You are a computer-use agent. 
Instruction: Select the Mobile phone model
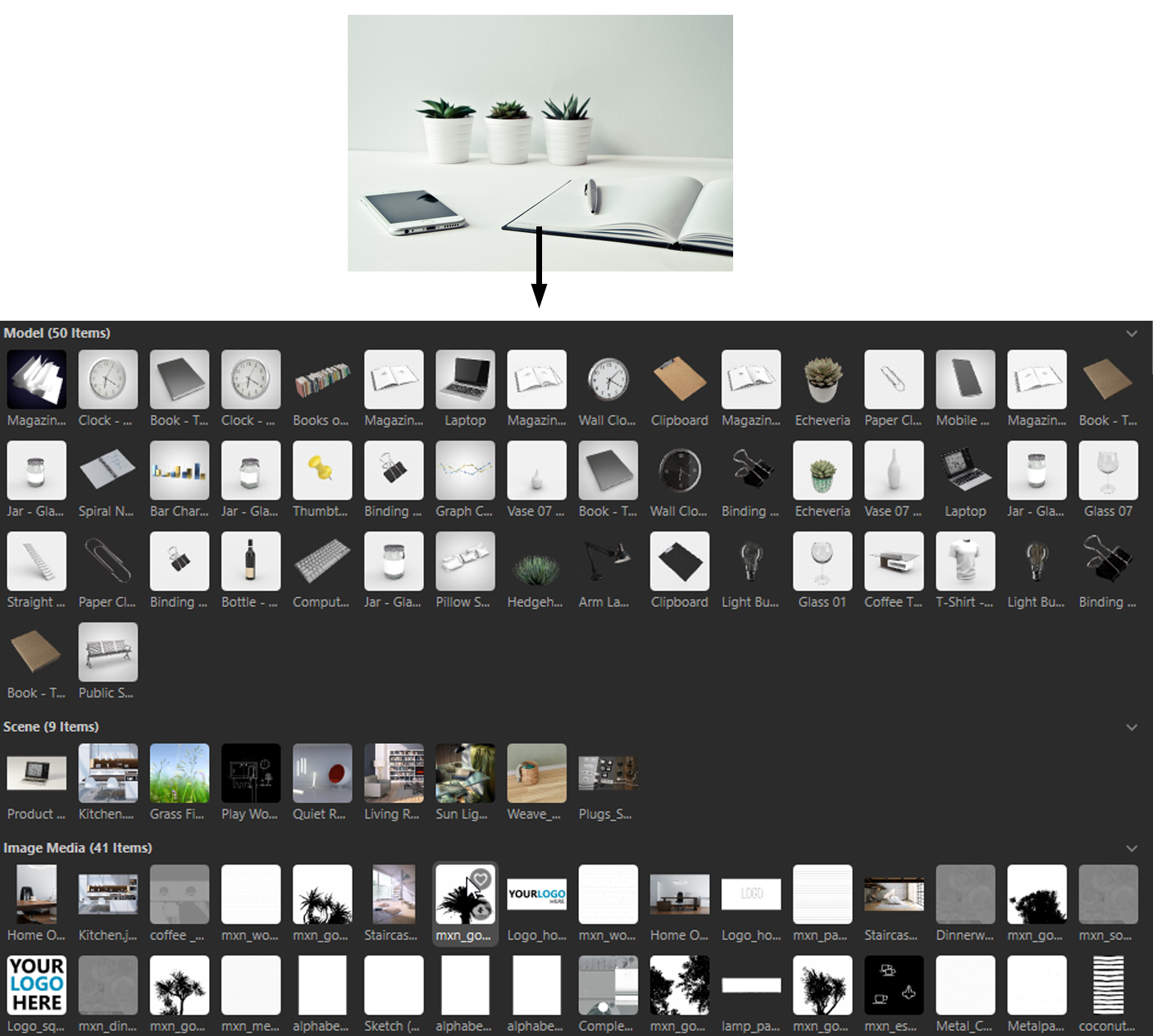coord(964,379)
